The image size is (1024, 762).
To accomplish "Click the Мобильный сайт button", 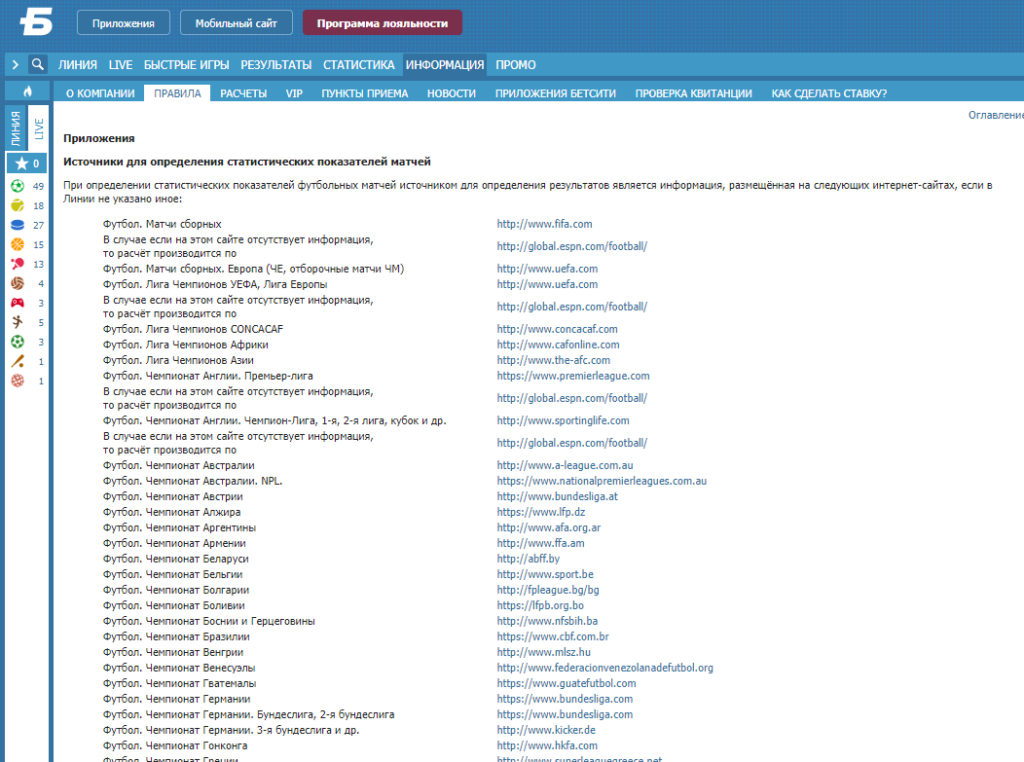I will pos(236,23).
